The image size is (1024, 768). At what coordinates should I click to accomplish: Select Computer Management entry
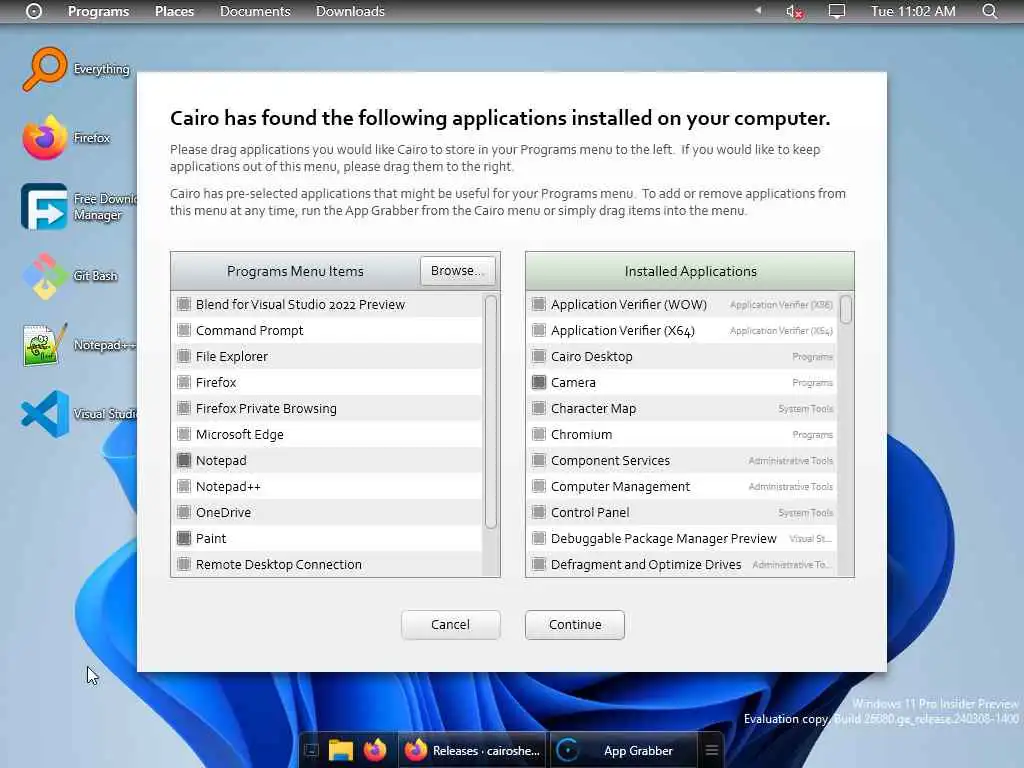pyautogui.click(x=682, y=487)
